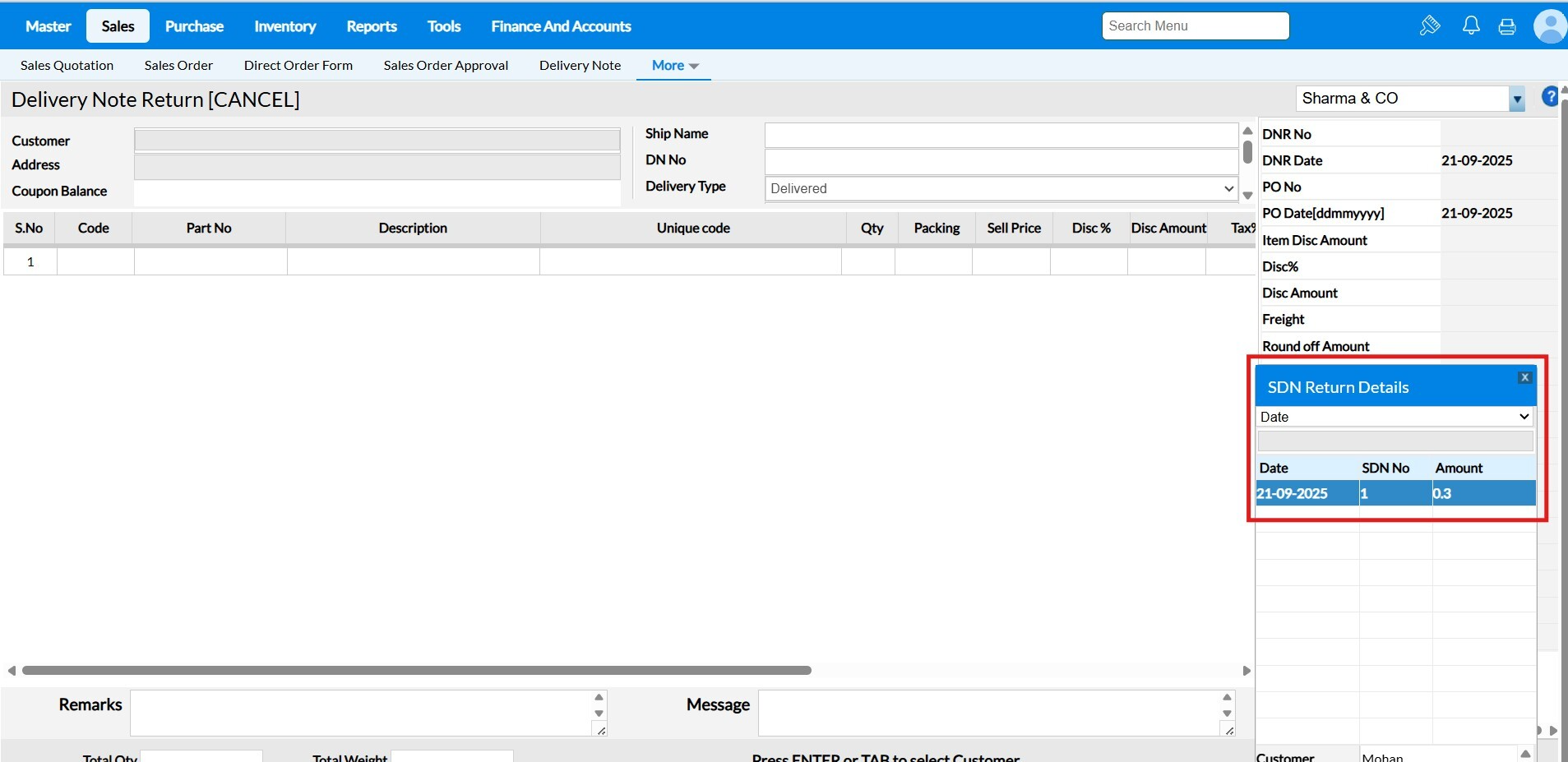Screen dimensions: 1568x762
Task: Click the SDN Return Details search field
Action: (x=1395, y=441)
